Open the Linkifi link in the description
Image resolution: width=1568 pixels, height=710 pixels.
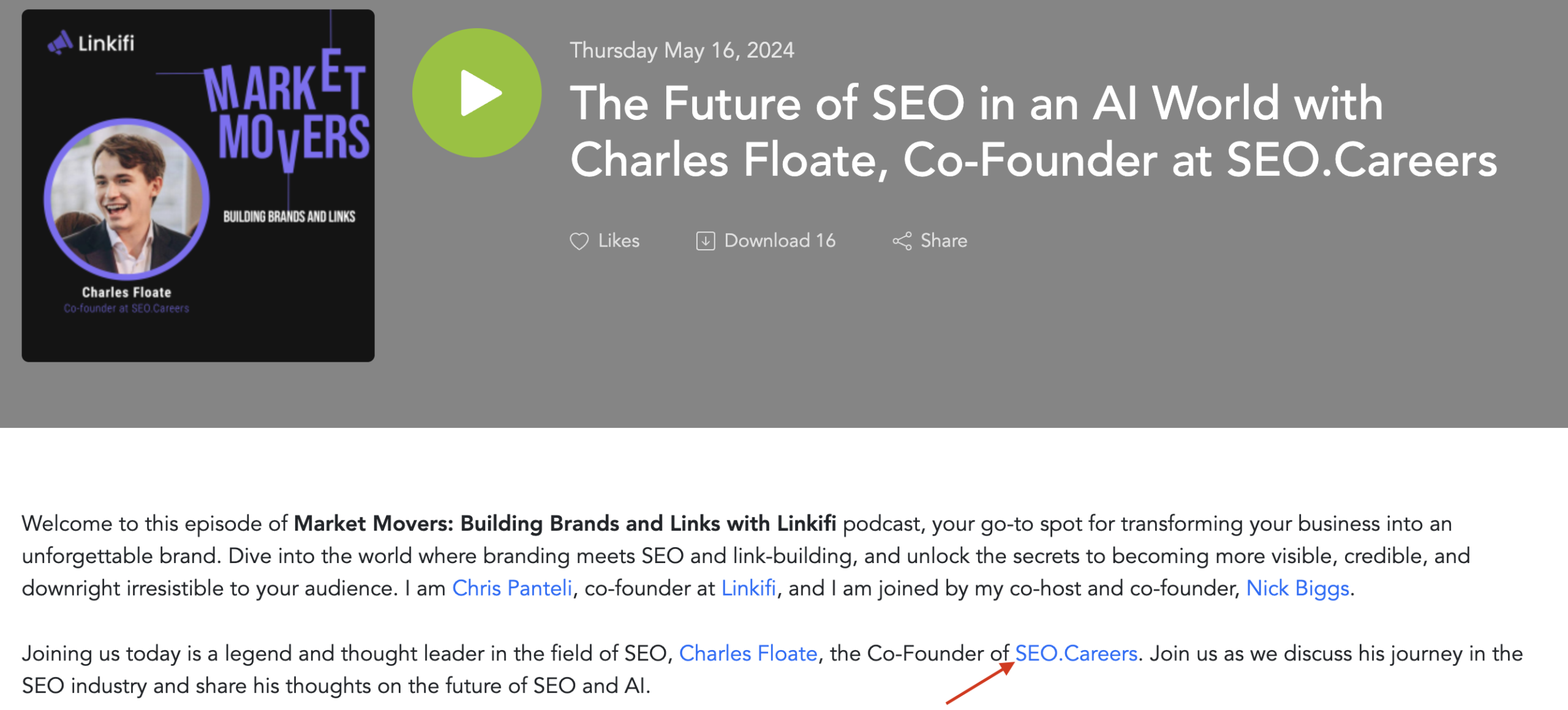[x=748, y=588]
